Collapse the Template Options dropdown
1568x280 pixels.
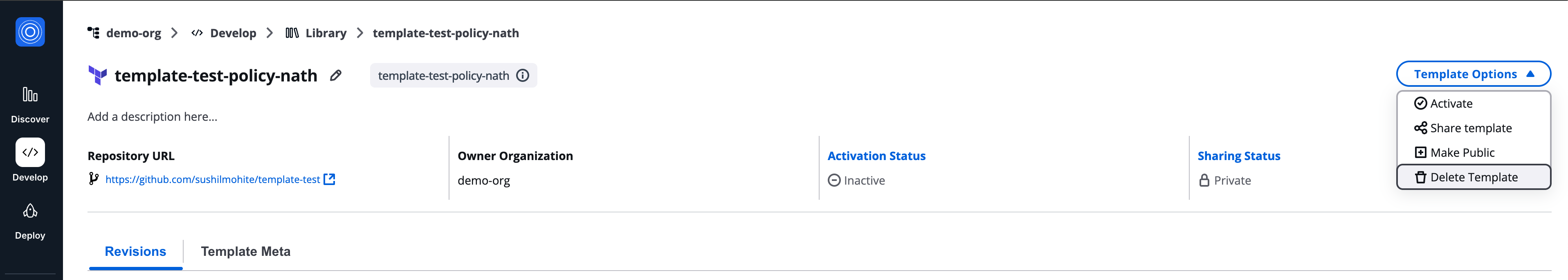coord(1472,74)
